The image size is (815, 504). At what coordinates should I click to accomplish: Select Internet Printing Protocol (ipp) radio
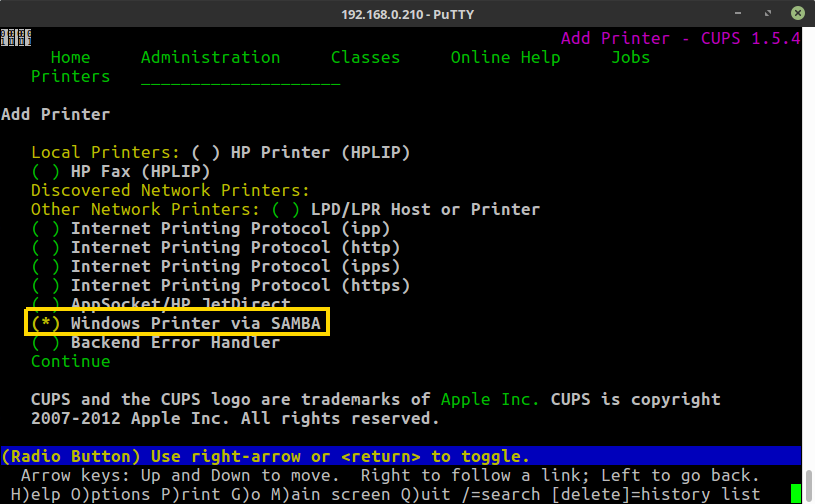pos(45,229)
